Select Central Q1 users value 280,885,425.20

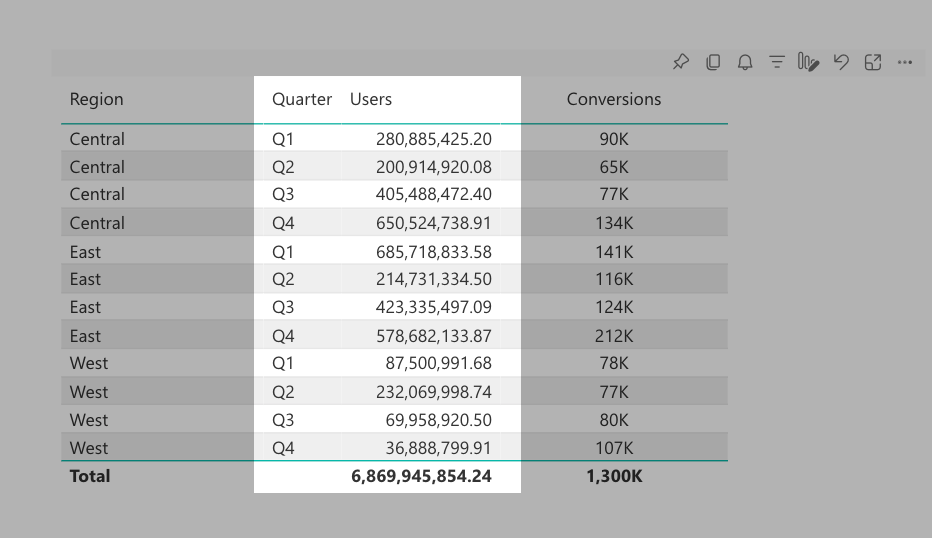click(x=433, y=139)
